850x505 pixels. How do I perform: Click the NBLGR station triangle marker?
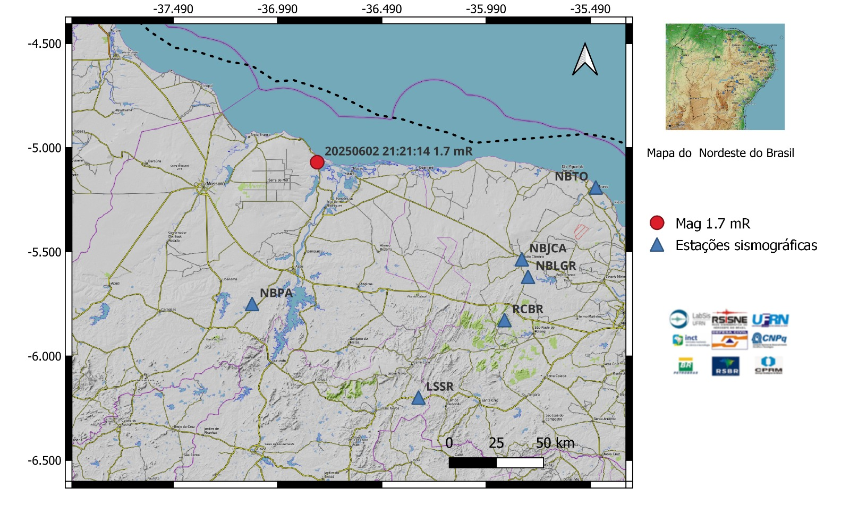[x=528, y=277]
